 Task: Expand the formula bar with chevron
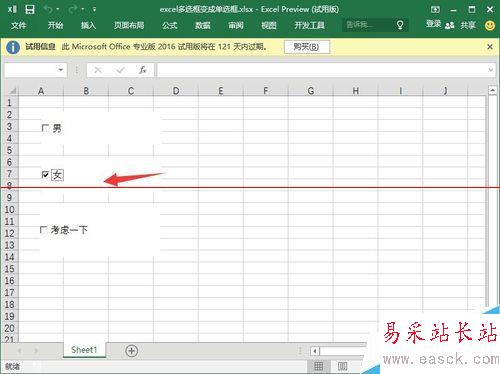(x=491, y=70)
